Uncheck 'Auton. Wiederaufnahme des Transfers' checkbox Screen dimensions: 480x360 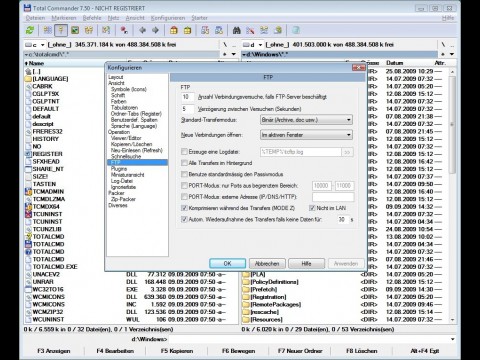coord(184,219)
